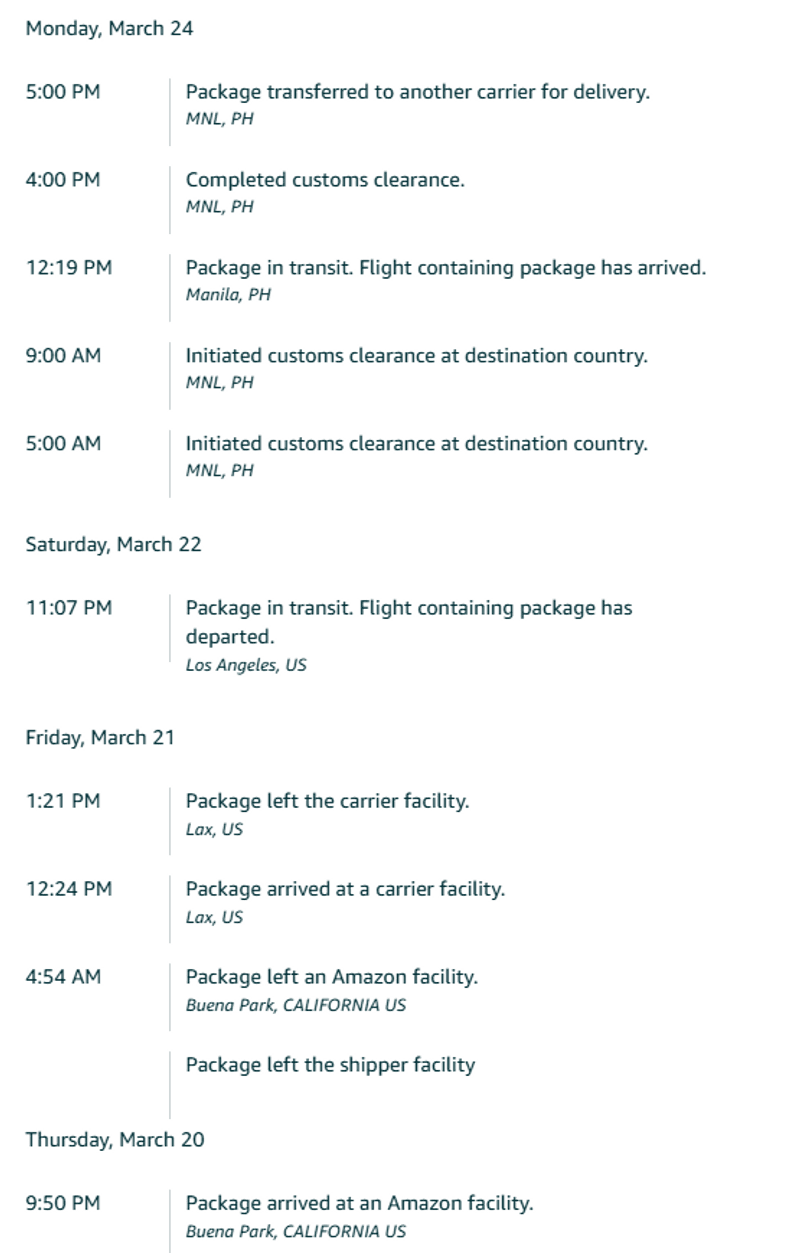This screenshot has width=800, height=1253.
Task: Click 'Package arrived at a carrier facility'
Action: coord(345,889)
